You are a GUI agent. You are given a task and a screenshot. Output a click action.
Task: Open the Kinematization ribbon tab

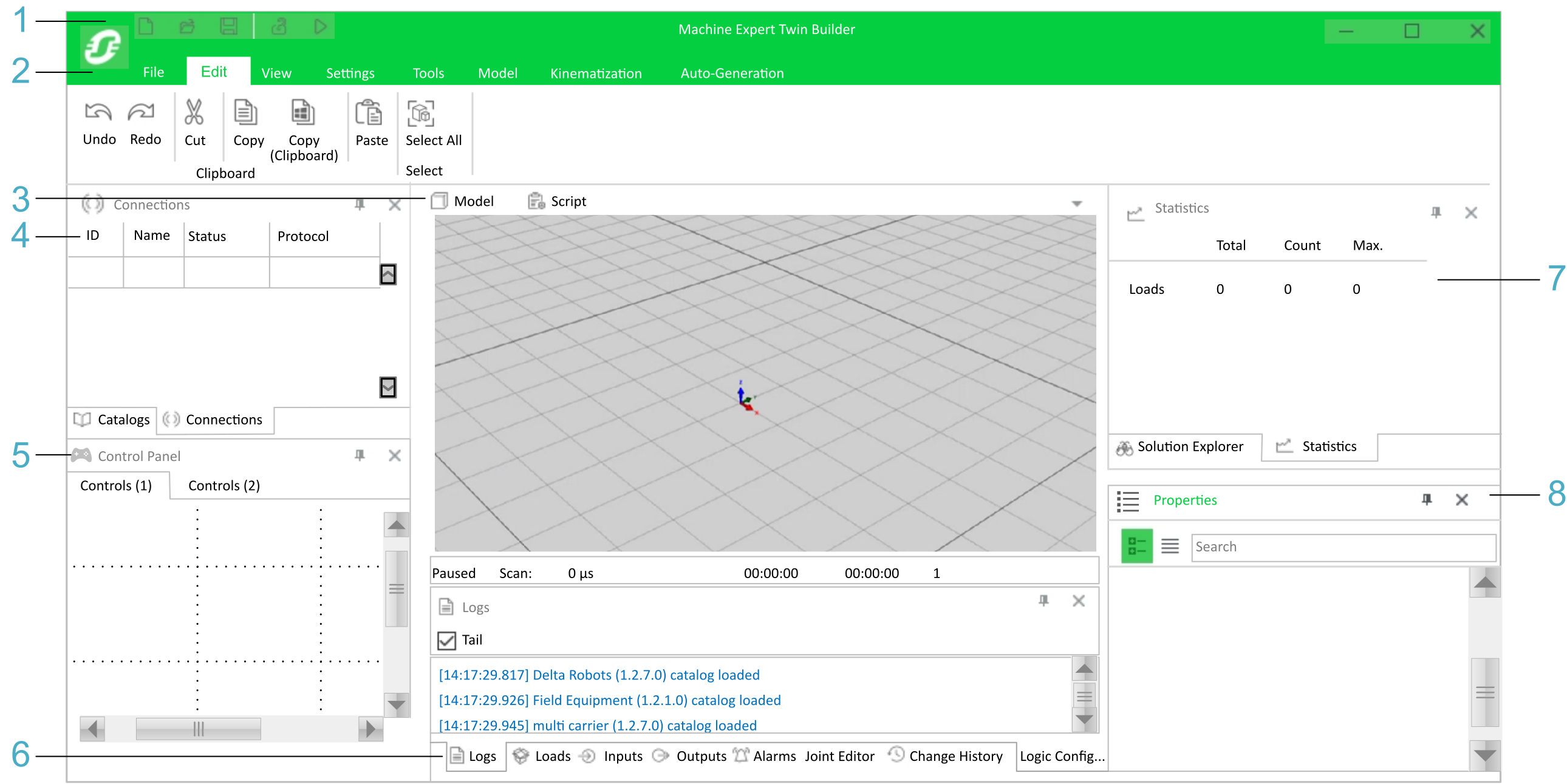[x=596, y=73]
